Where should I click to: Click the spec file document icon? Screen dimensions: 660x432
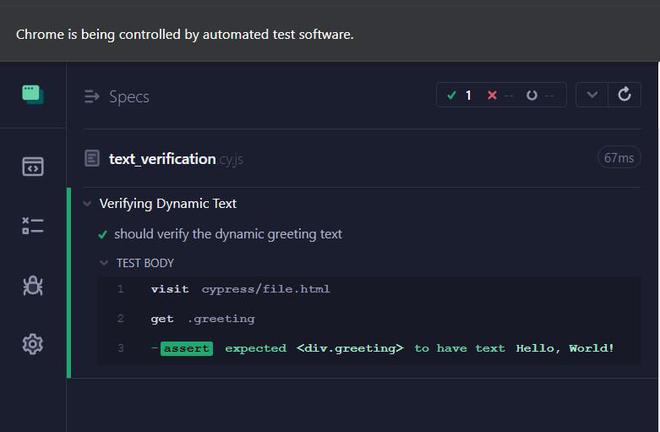click(x=93, y=158)
